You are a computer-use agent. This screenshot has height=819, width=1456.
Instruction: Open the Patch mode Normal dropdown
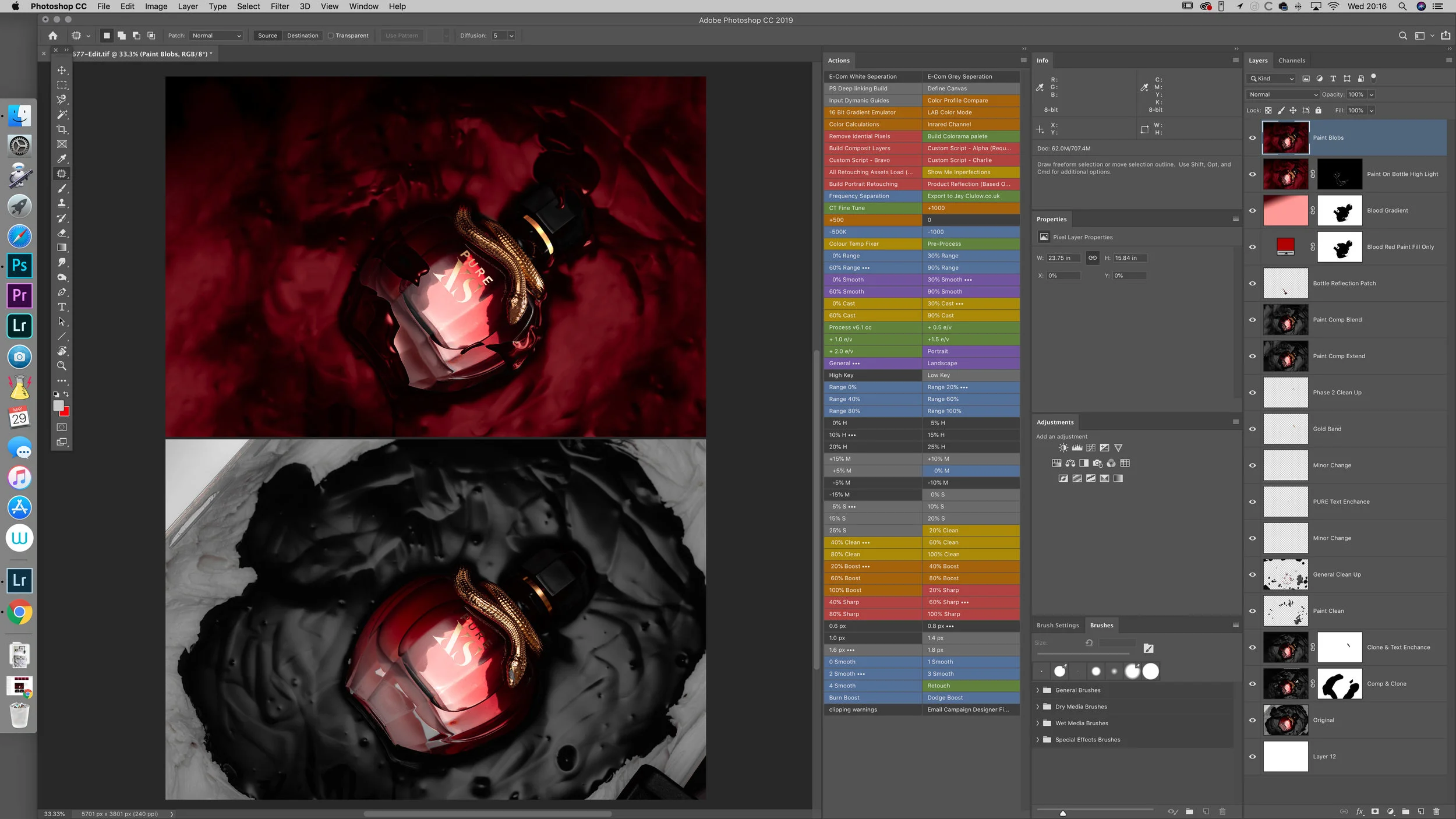tap(216, 36)
